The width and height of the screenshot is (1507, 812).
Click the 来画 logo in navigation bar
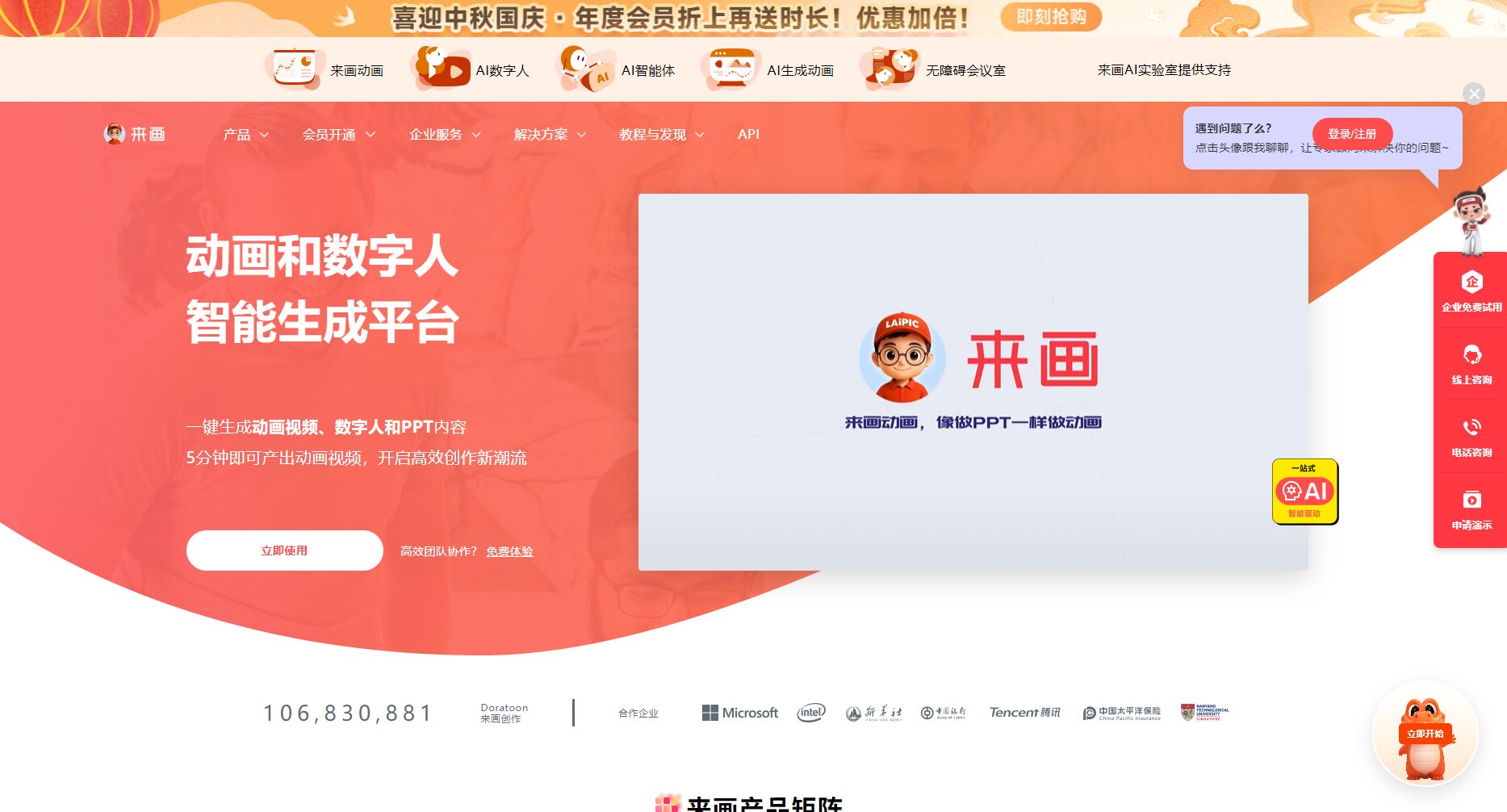click(x=135, y=134)
